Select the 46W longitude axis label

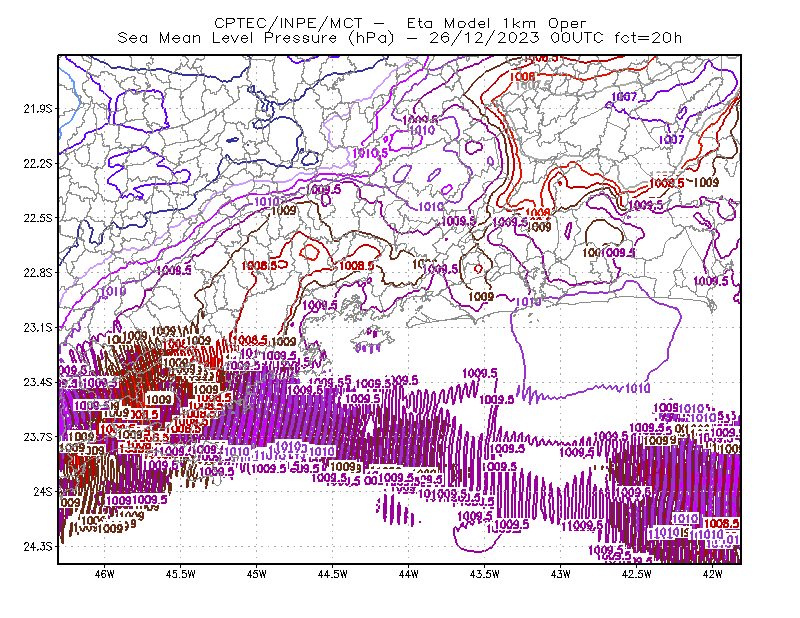[105, 574]
